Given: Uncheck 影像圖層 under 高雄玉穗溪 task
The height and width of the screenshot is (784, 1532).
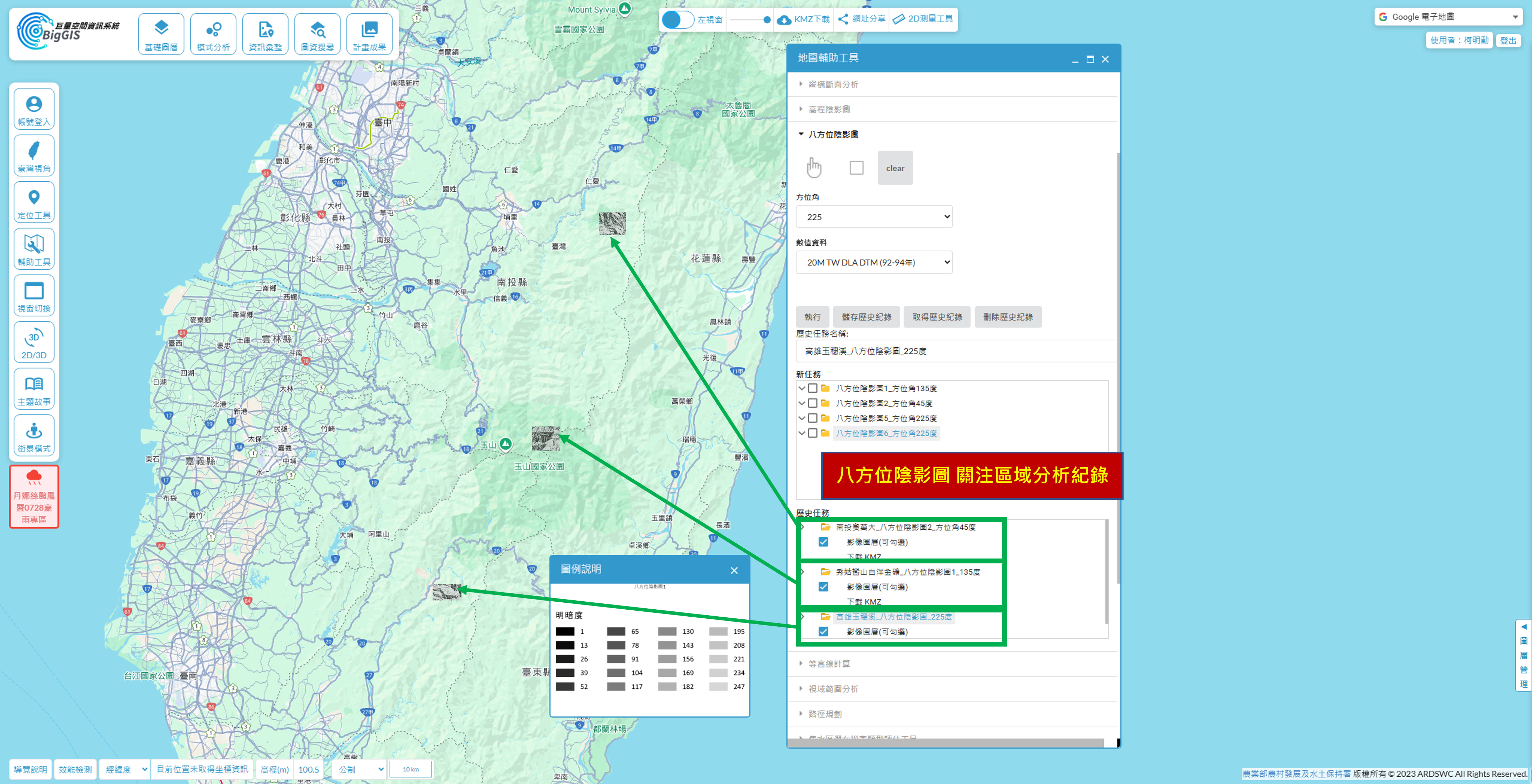Looking at the screenshot, I should point(823,631).
